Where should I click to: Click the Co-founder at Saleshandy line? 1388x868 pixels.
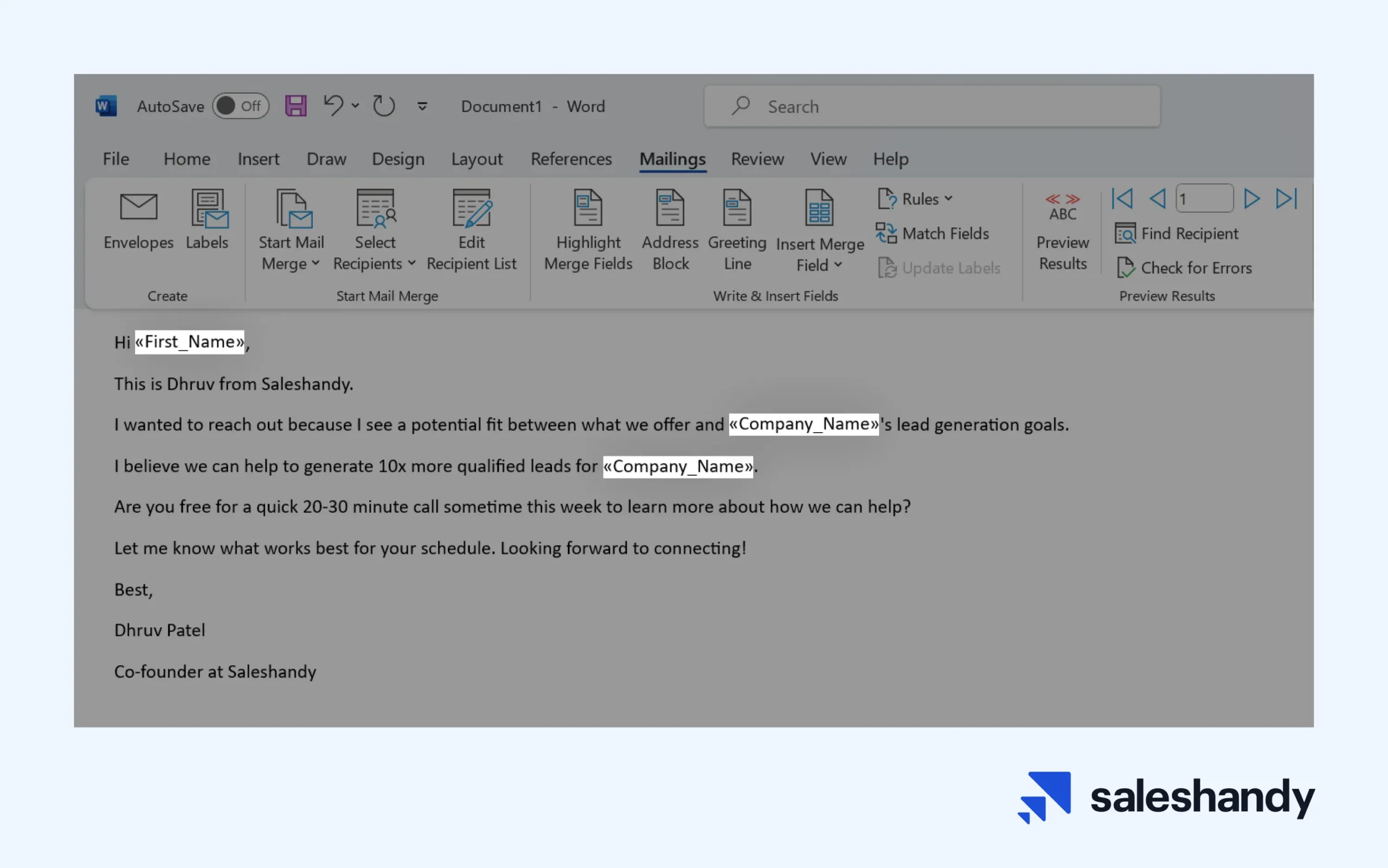tap(215, 672)
